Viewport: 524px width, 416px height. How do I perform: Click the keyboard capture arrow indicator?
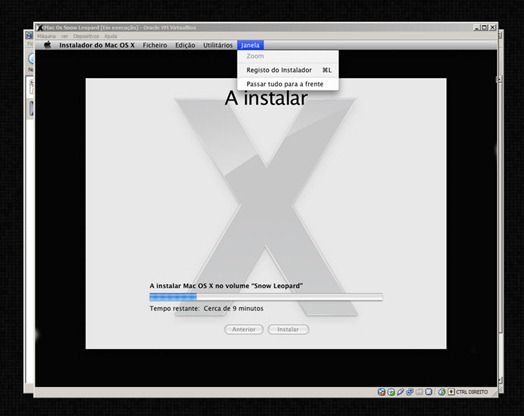451,392
